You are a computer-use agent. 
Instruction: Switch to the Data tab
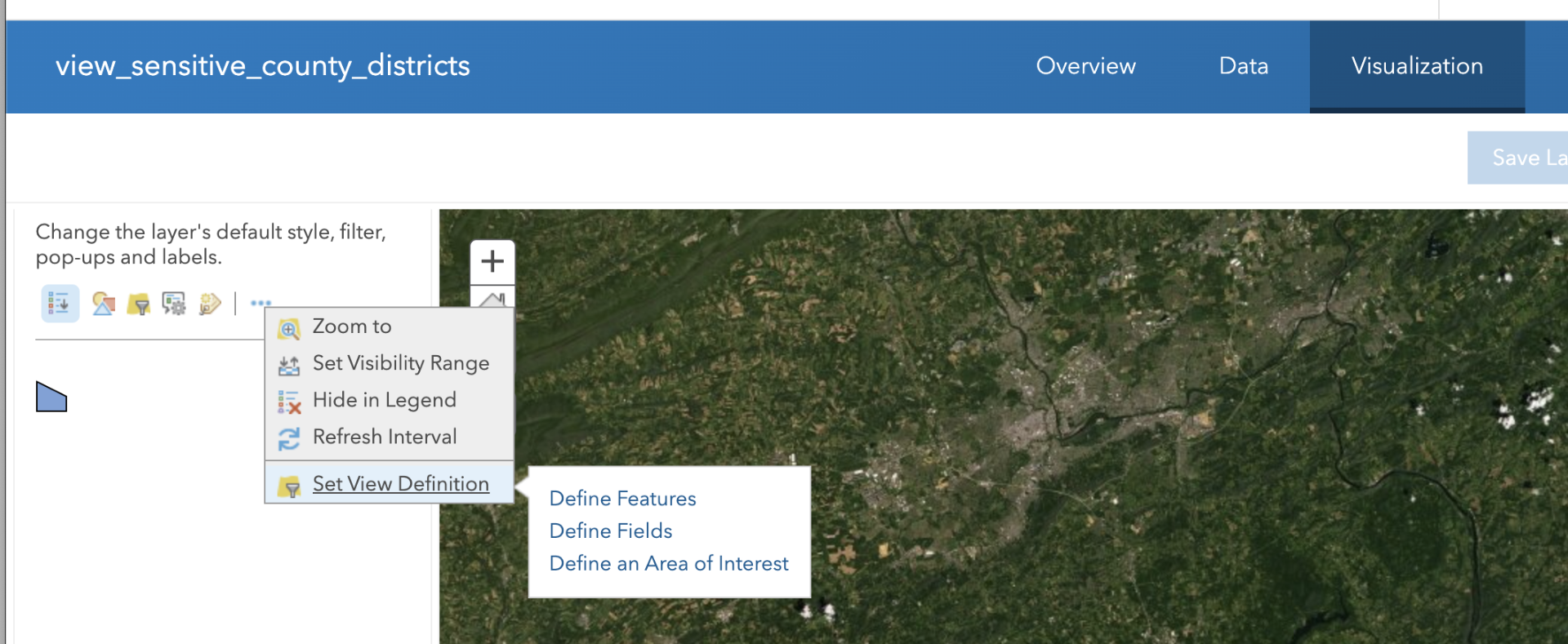(1243, 66)
